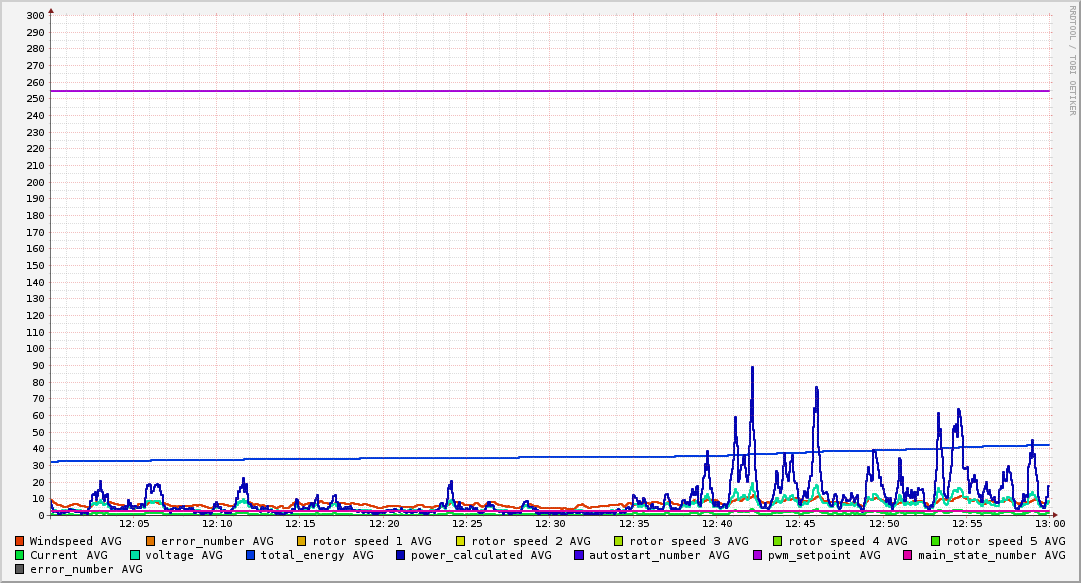Click the purple pwm_setpoint AVG swatch
This screenshot has width=1081, height=583.
[x=757, y=555]
